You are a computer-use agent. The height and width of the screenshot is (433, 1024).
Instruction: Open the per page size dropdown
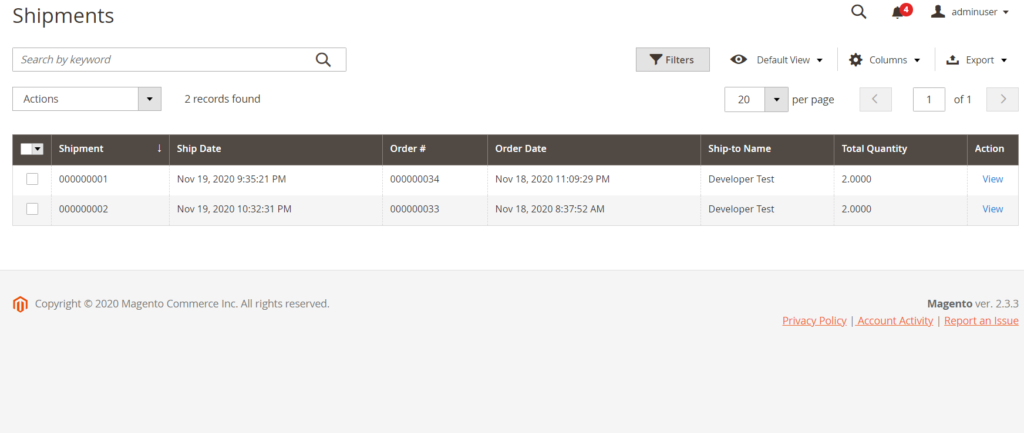777,99
